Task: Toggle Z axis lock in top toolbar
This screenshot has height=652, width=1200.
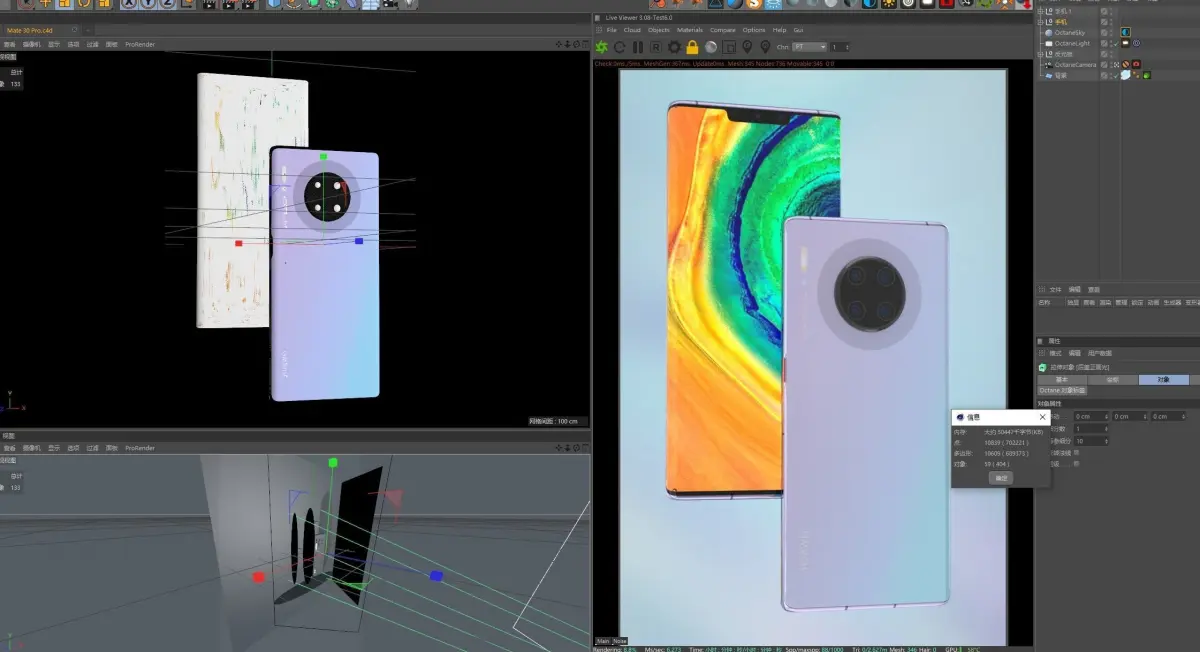Action: click(167, 3)
